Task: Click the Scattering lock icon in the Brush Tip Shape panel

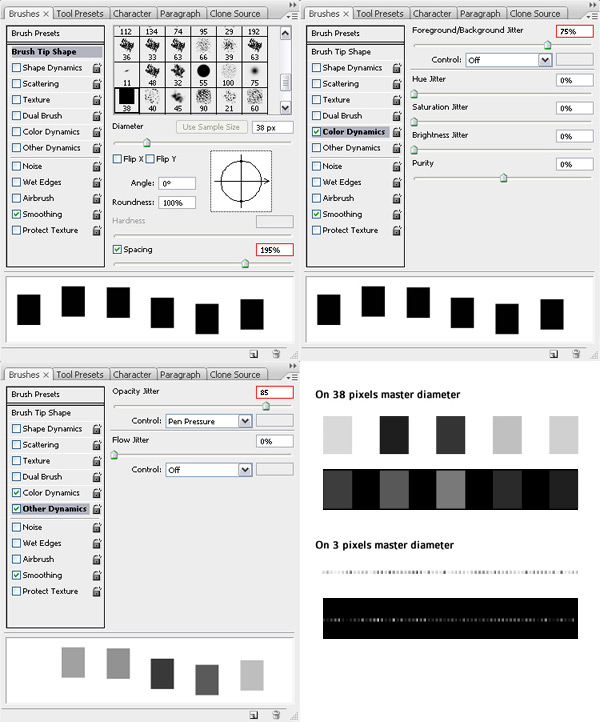Action: [97, 84]
